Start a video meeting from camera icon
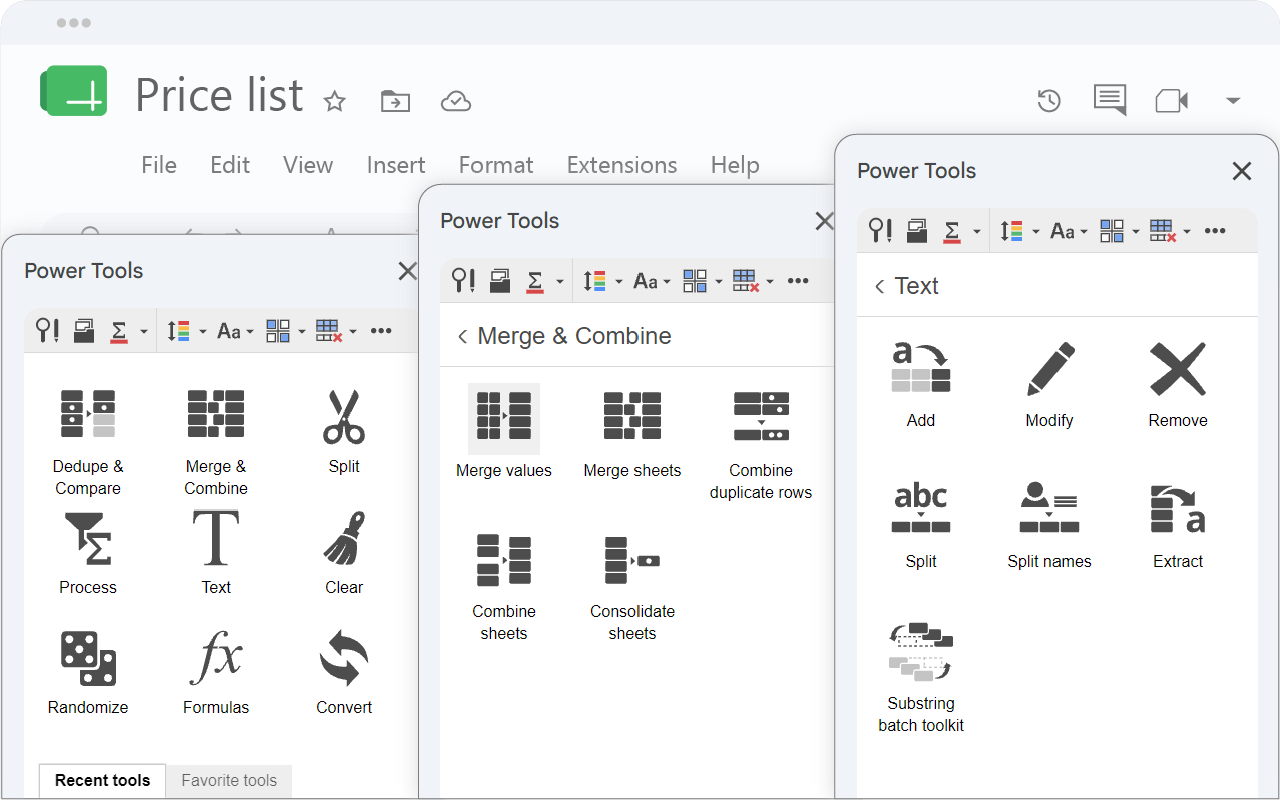This screenshot has width=1280, height=800. 1171,100
